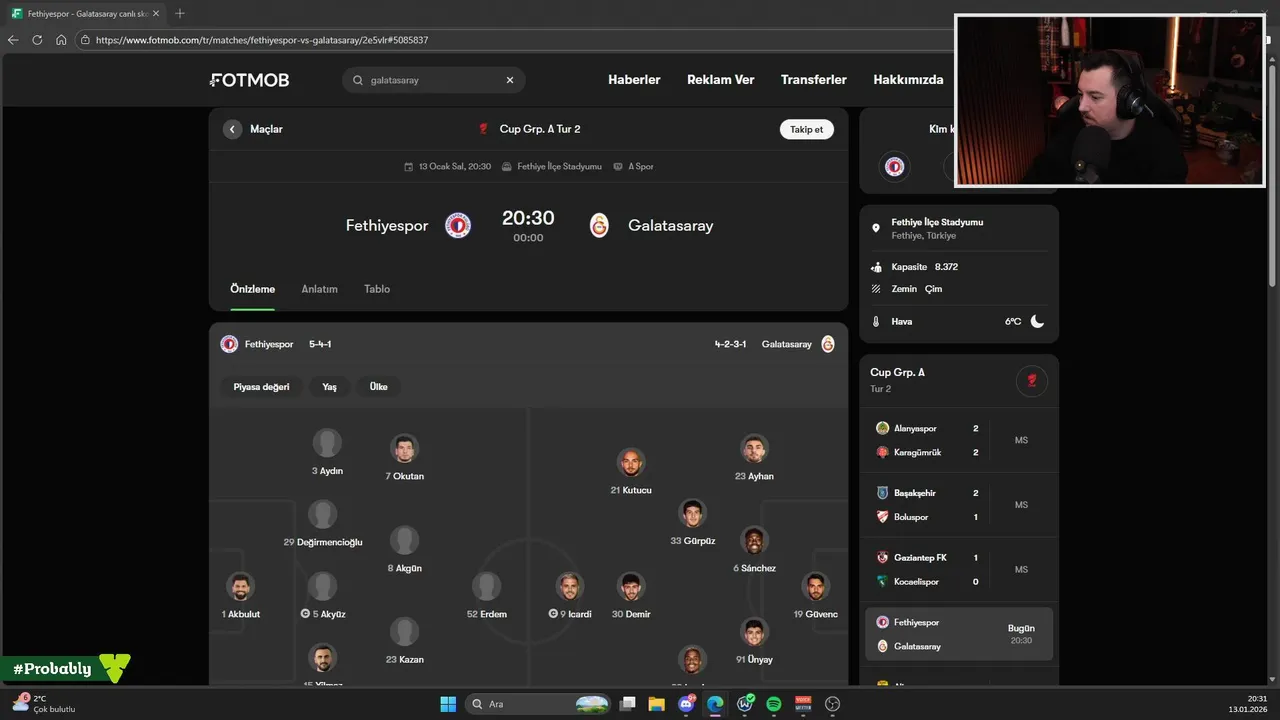Click Galatasaray crest in lineup header
1280x720 pixels.
tap(828, 344)
